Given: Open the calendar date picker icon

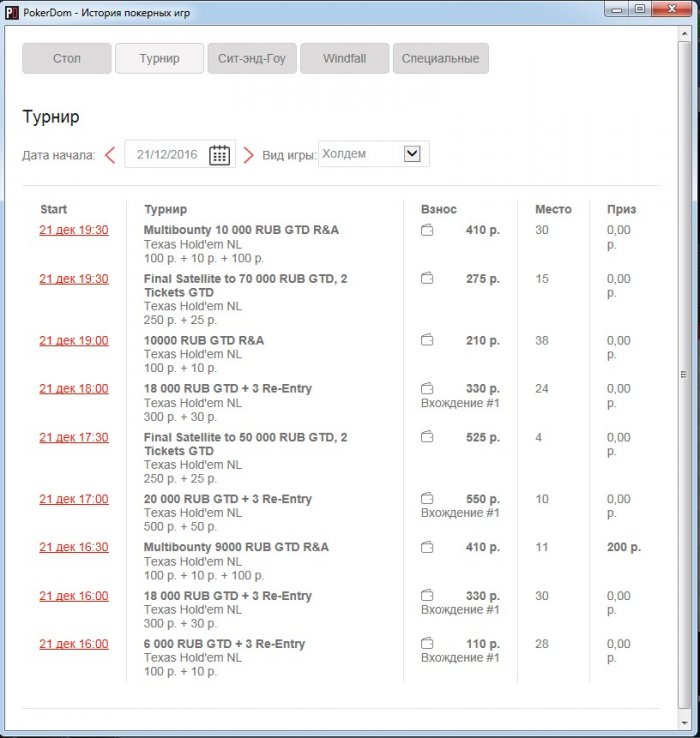Looking at the screenshot, I should click(219, 155).
